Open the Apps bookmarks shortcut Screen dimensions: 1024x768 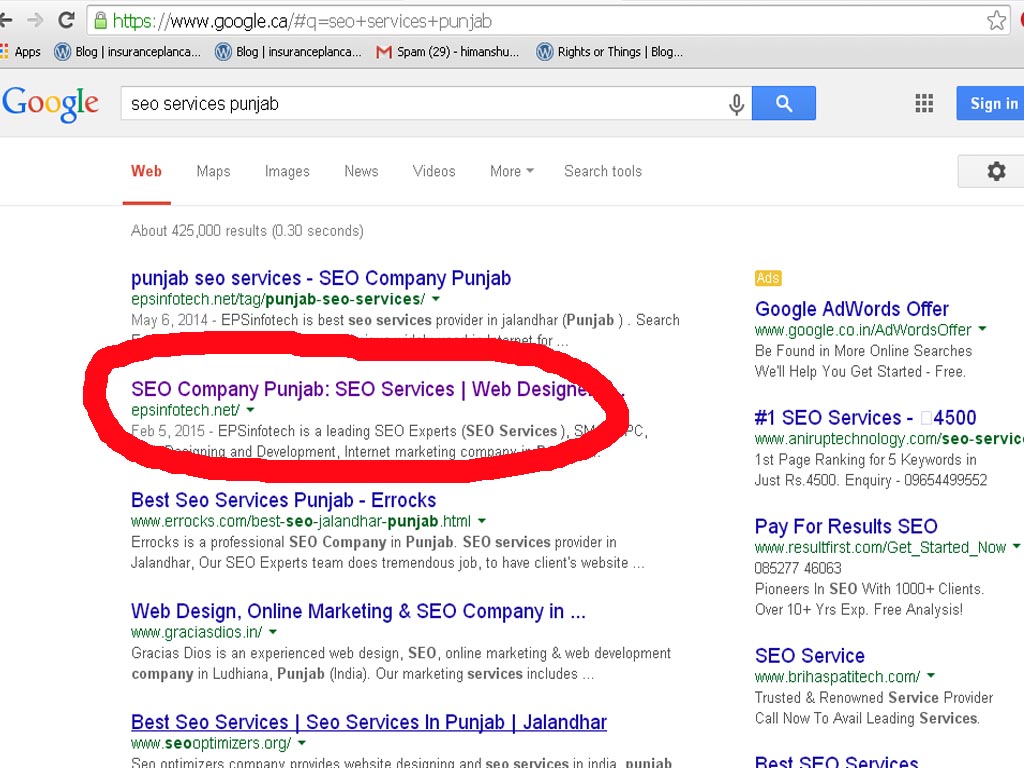click(20, 52)
